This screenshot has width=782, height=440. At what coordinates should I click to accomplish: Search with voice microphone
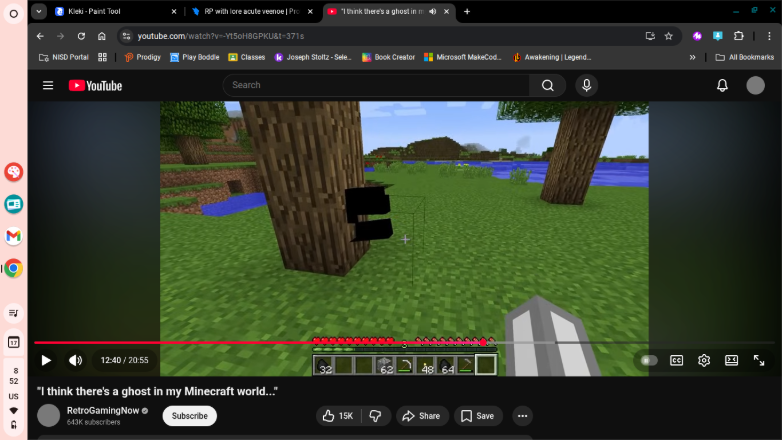click(586, 86)
